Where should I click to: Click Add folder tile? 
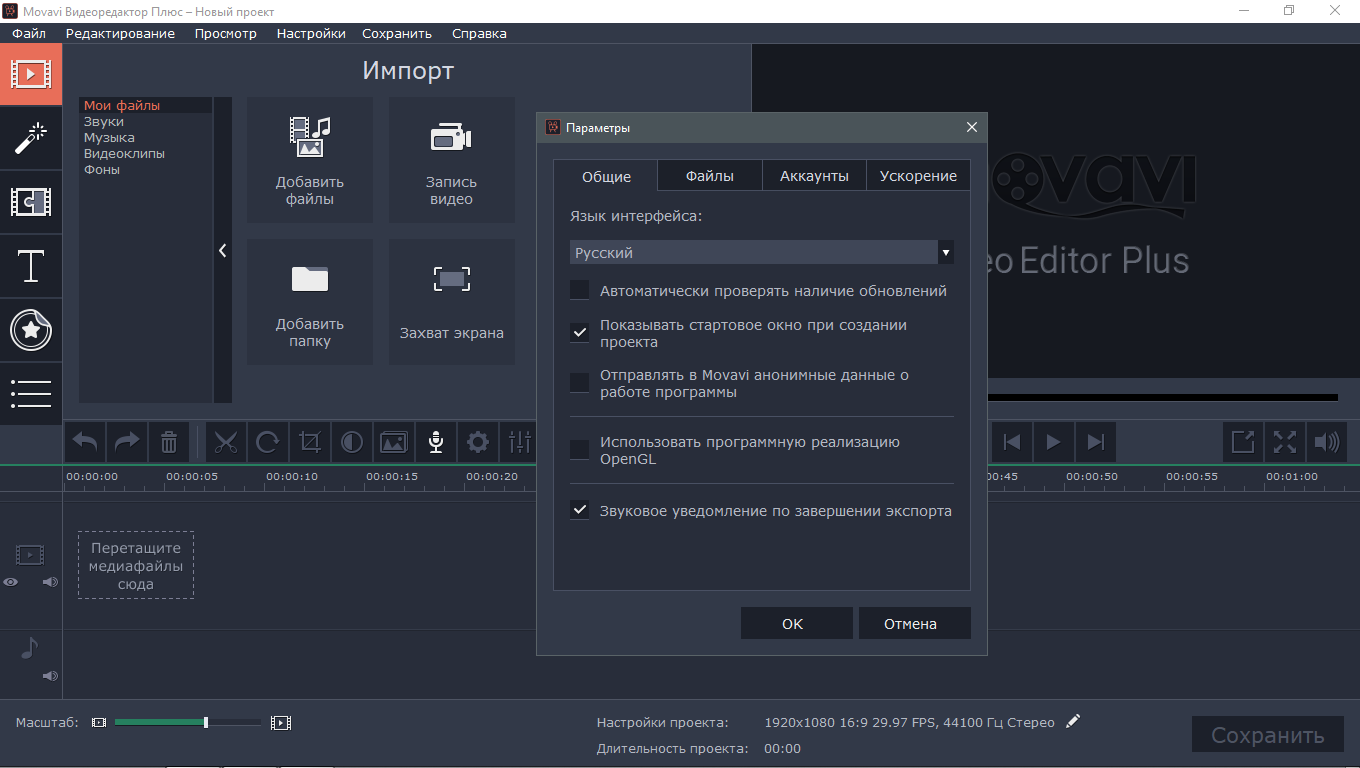pos(310,302)
